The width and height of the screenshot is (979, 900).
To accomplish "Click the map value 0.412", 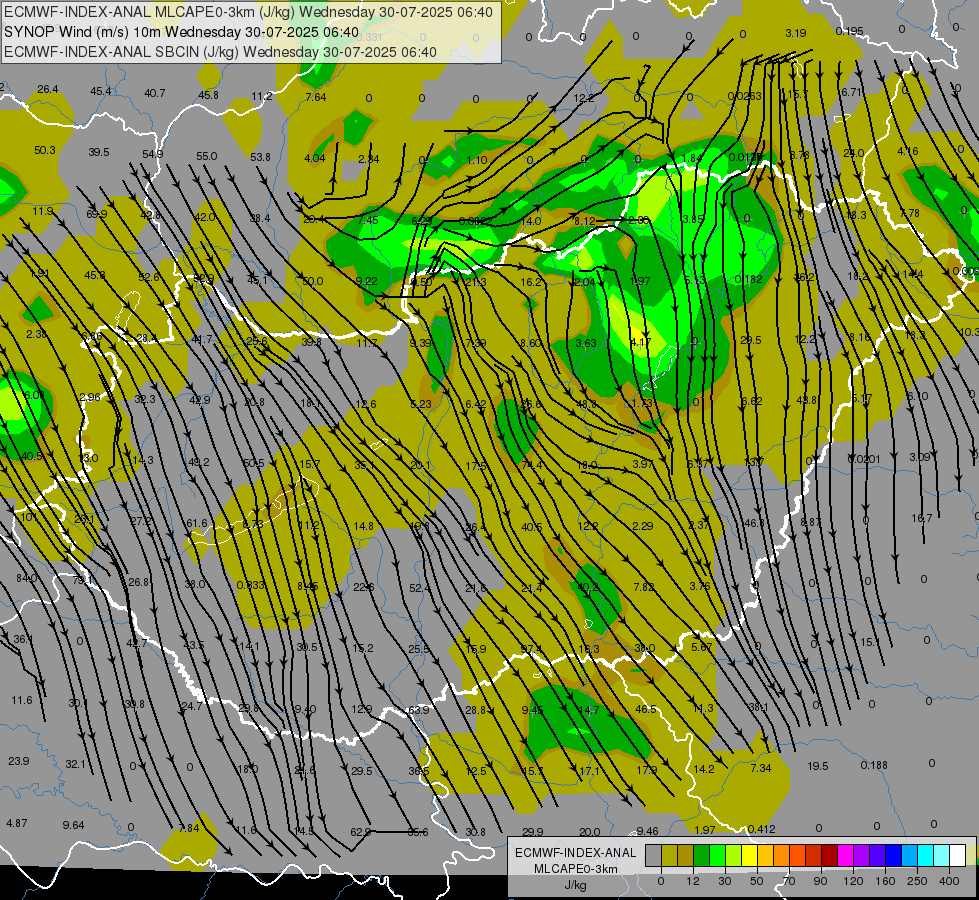I will point(761,829).
